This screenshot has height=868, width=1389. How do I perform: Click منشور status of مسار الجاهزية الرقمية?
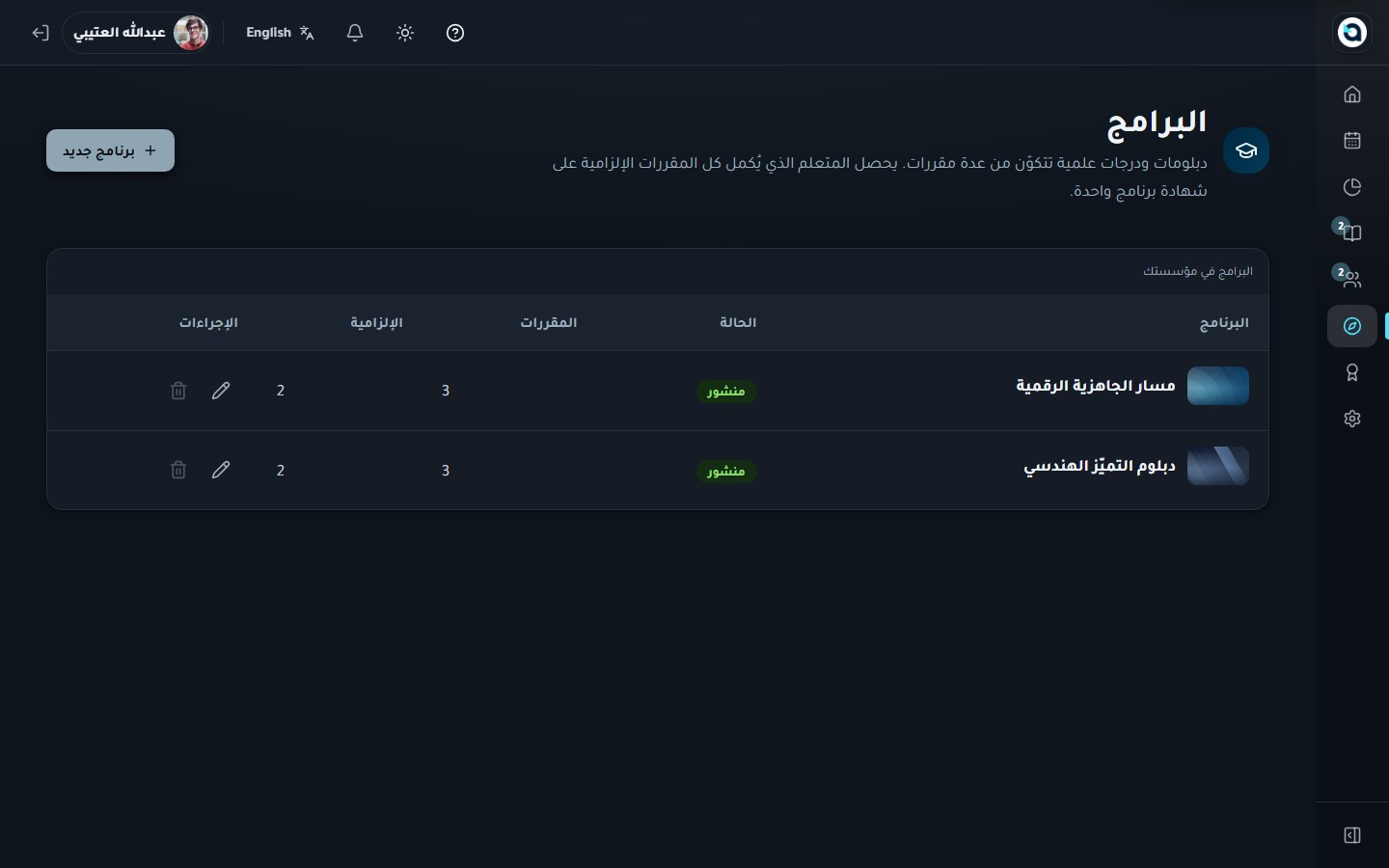pos(726,392)
